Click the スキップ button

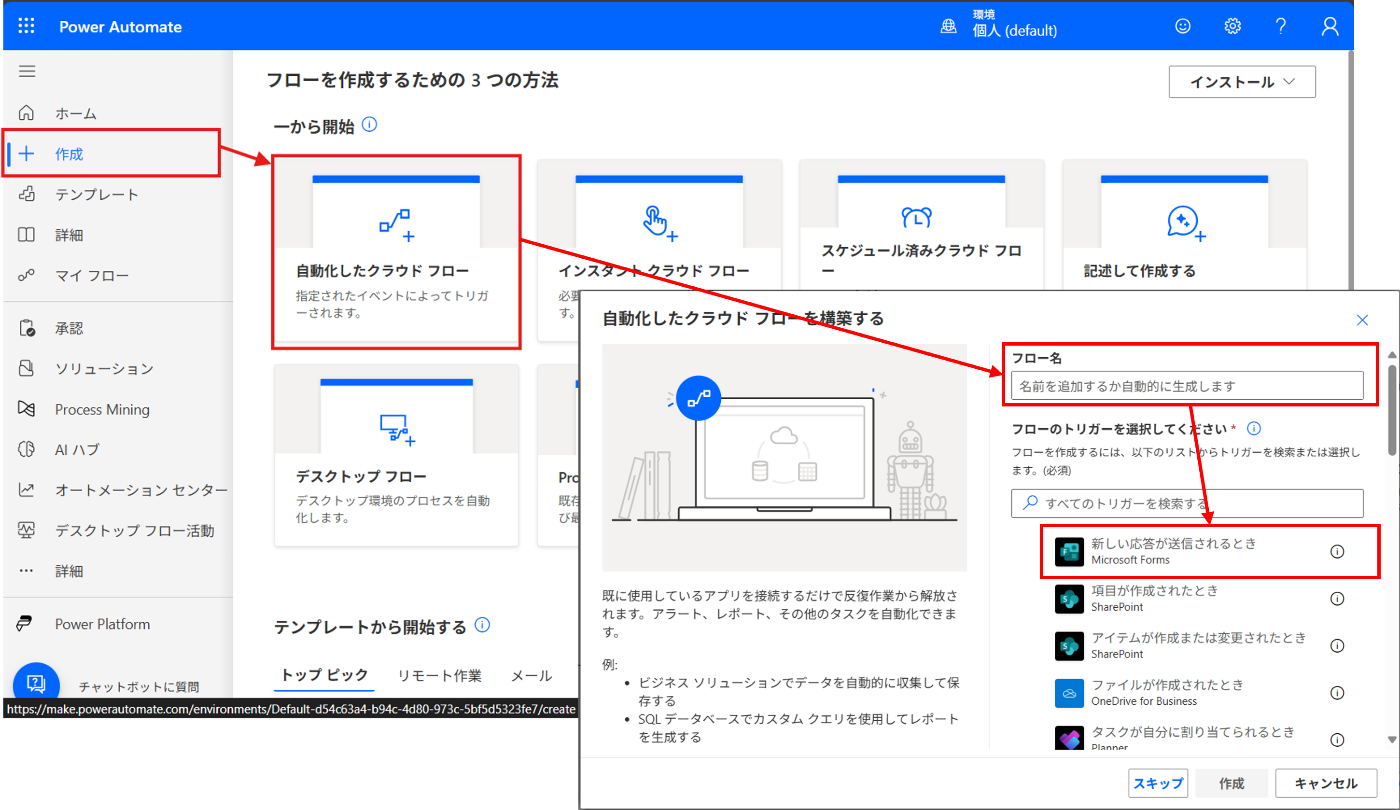1158,783
